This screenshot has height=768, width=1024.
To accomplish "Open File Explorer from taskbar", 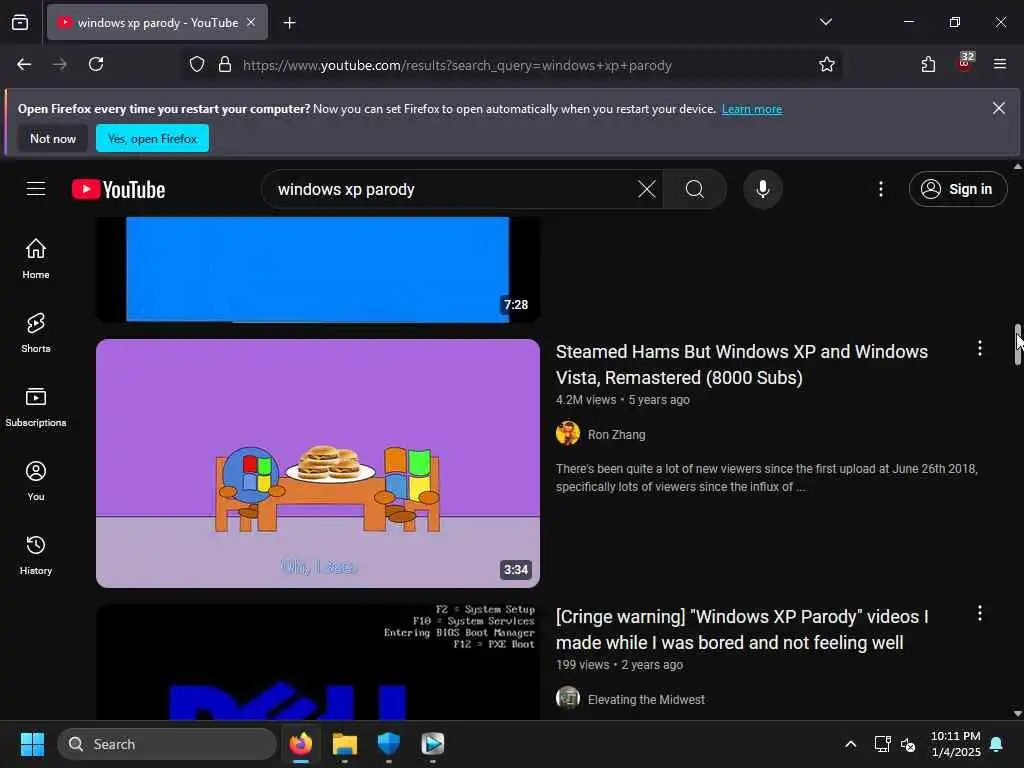I will [344, 744].
